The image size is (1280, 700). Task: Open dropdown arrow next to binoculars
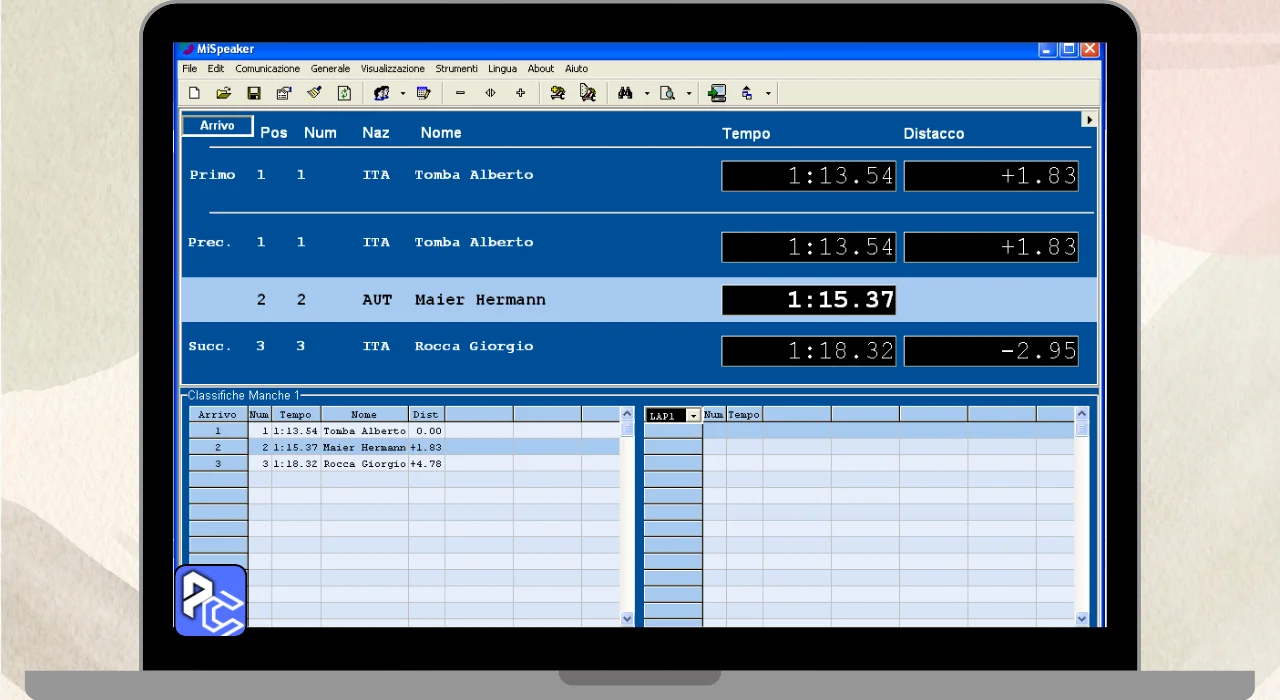tap(647, 94)
